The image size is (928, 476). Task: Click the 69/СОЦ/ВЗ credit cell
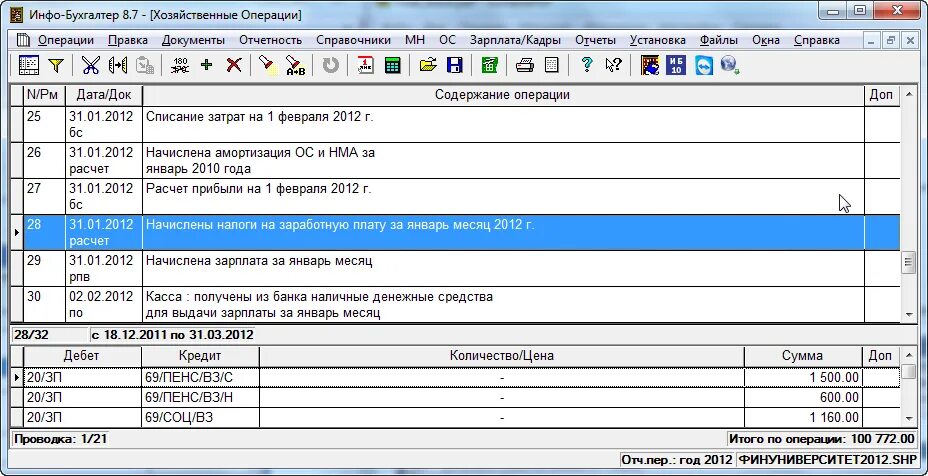200,417
